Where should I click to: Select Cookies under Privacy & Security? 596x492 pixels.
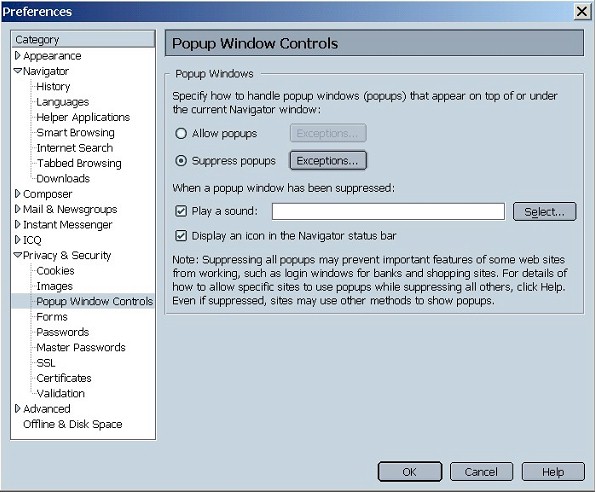[x=55, y=271]
